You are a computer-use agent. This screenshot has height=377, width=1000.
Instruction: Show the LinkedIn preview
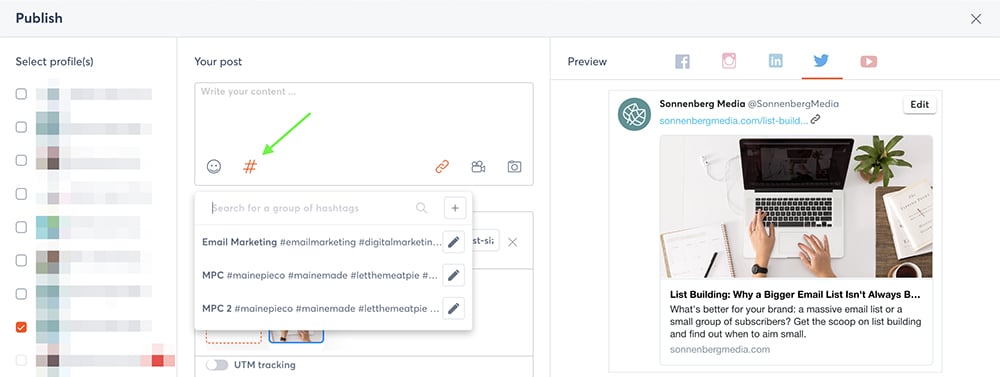[x=776, y=61]
